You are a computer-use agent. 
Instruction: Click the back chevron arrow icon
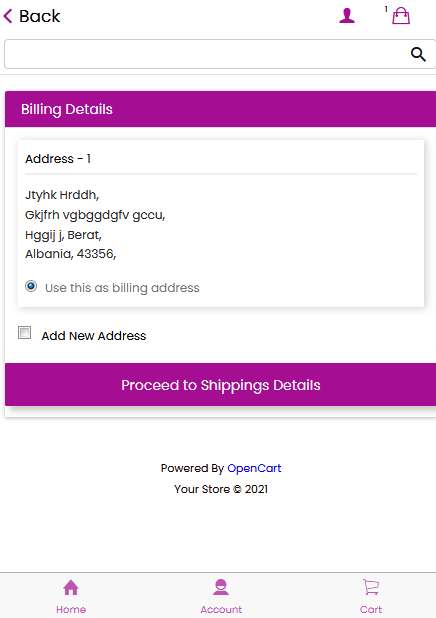click(8, 16)
